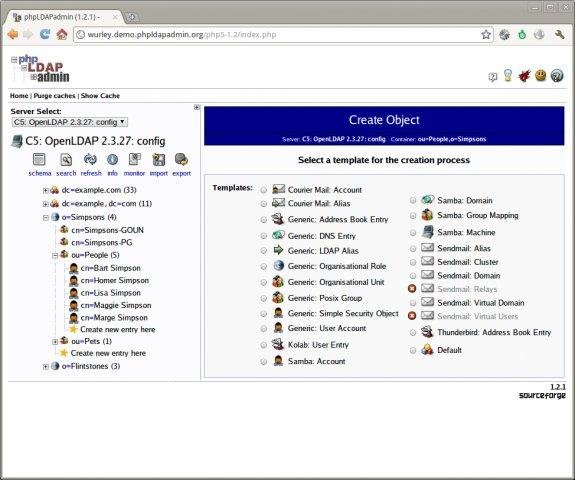
Task: Click the red bug report icon
Action: coord(524,76)
